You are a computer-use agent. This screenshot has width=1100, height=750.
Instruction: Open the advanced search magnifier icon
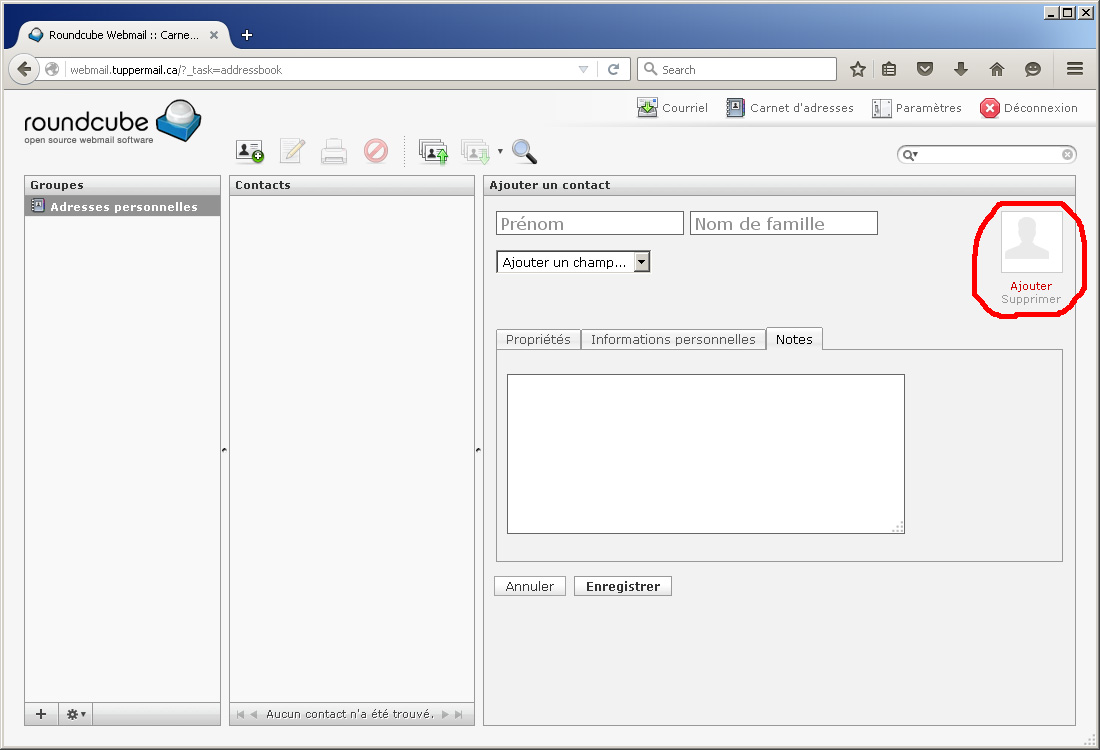click(524, 151)
